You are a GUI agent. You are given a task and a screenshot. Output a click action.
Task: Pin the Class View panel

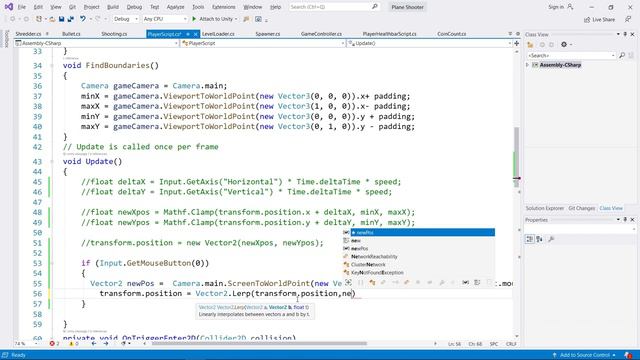pyautogui.click(x=625, y=35)
